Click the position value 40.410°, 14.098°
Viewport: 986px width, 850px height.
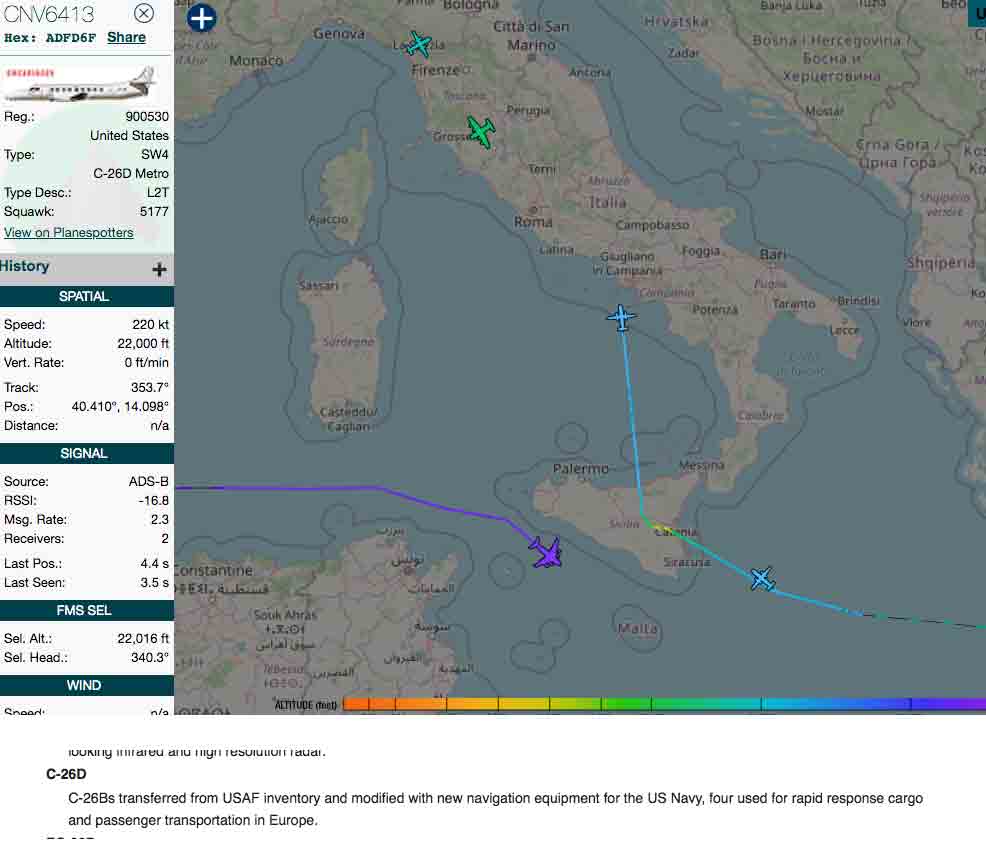(x=120, y=407)
